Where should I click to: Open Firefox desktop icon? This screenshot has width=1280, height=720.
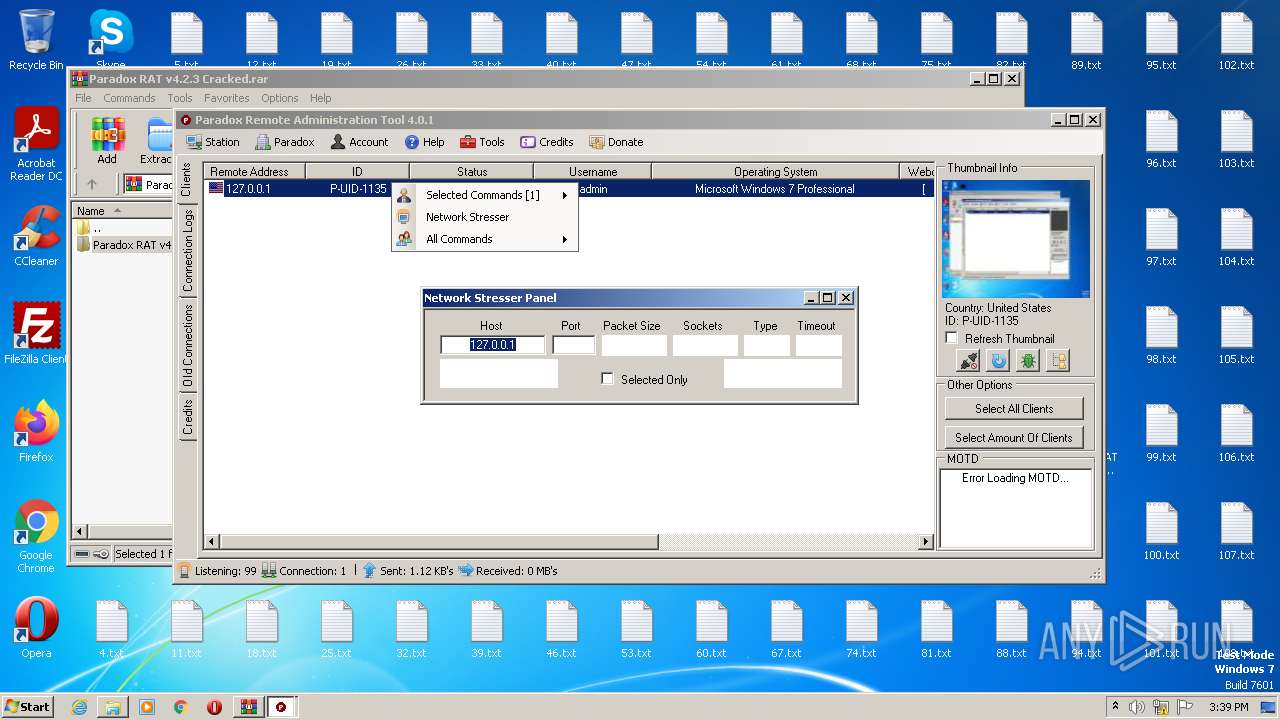coord(36,432)
